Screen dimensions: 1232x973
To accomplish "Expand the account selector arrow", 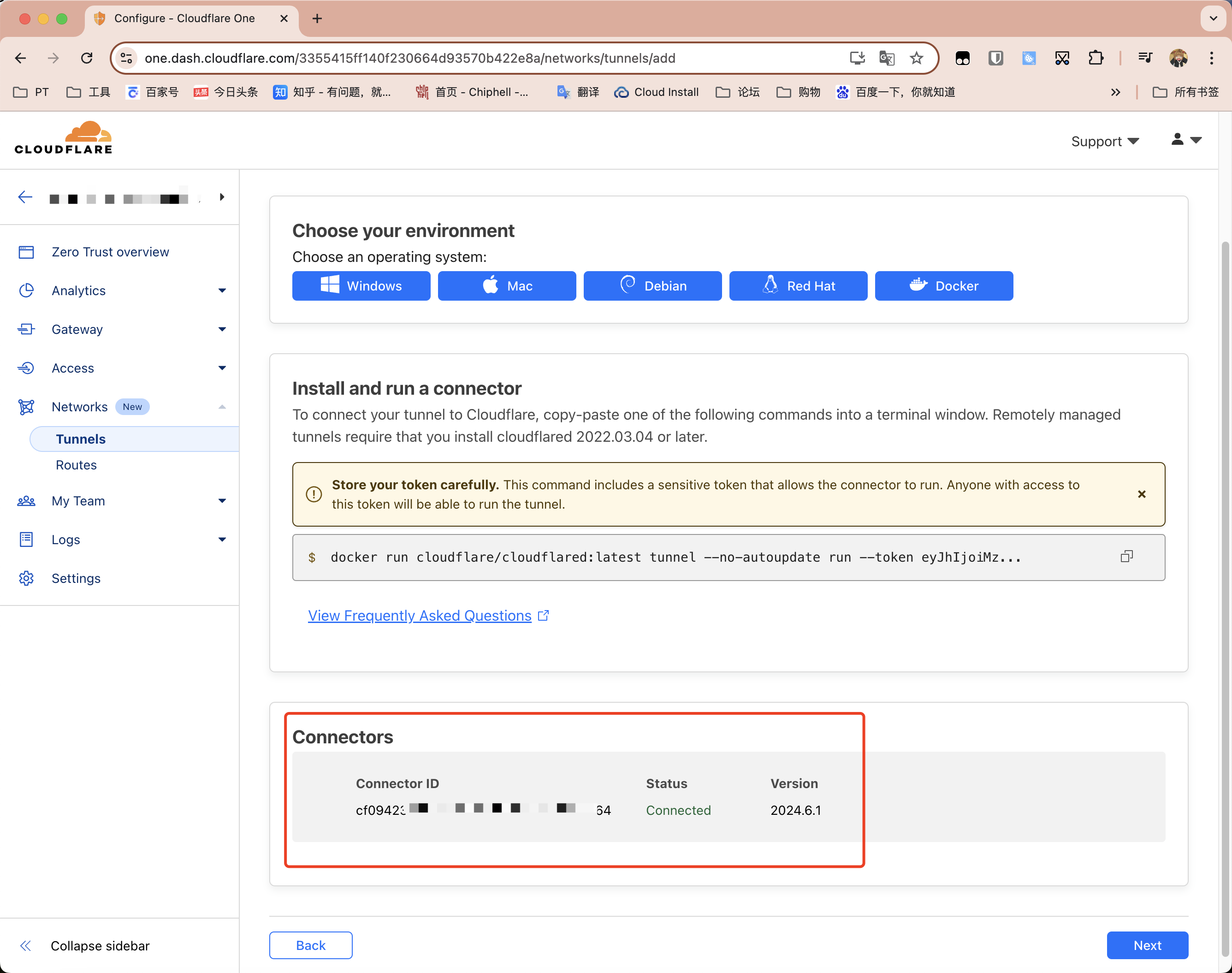I will pyautogui.click(x=222, y=197).
